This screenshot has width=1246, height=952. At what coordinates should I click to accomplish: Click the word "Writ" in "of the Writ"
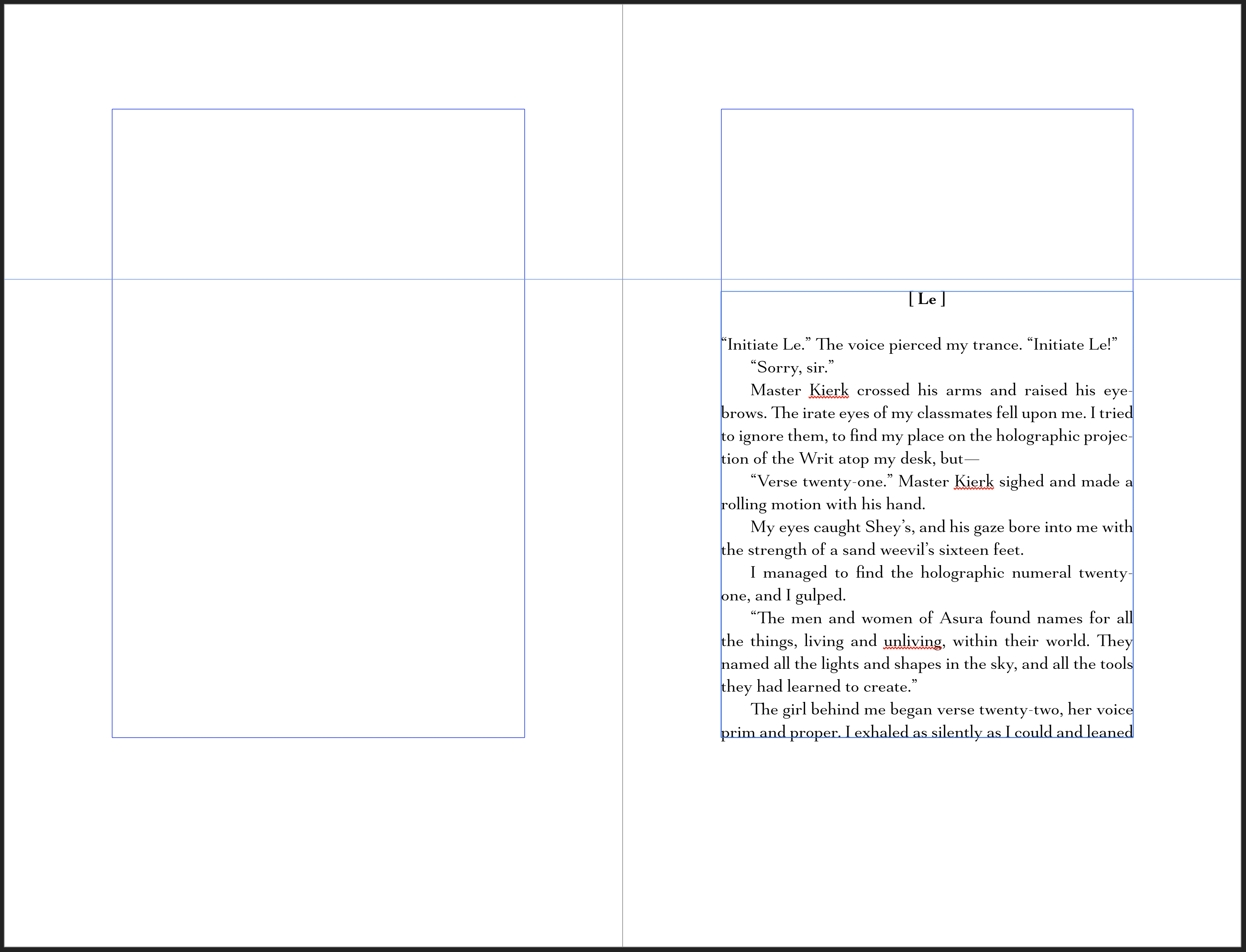pyautogui.click(x=816, y=458)
